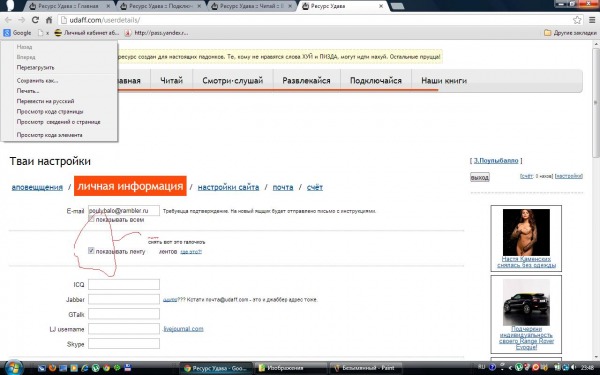The image size is (600, 375).
Task: Focus the ICQ input field
Action: coord(124,284)
